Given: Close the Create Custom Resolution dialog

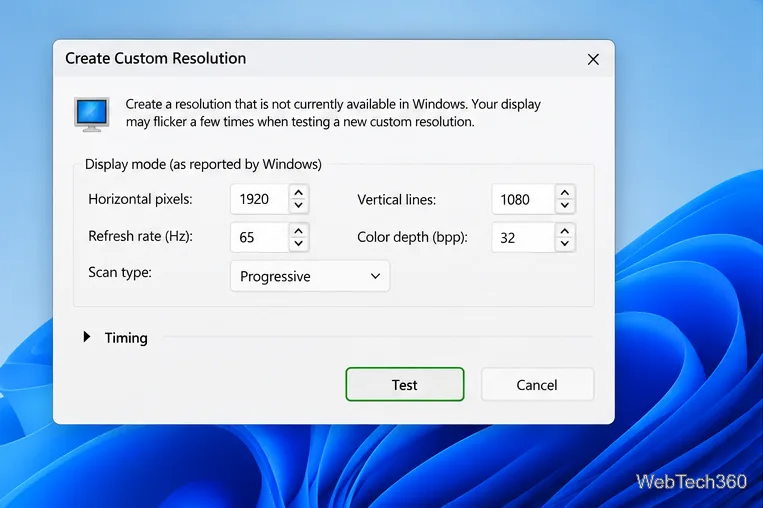Looking at the screenshot, I should tap(593, 59).
